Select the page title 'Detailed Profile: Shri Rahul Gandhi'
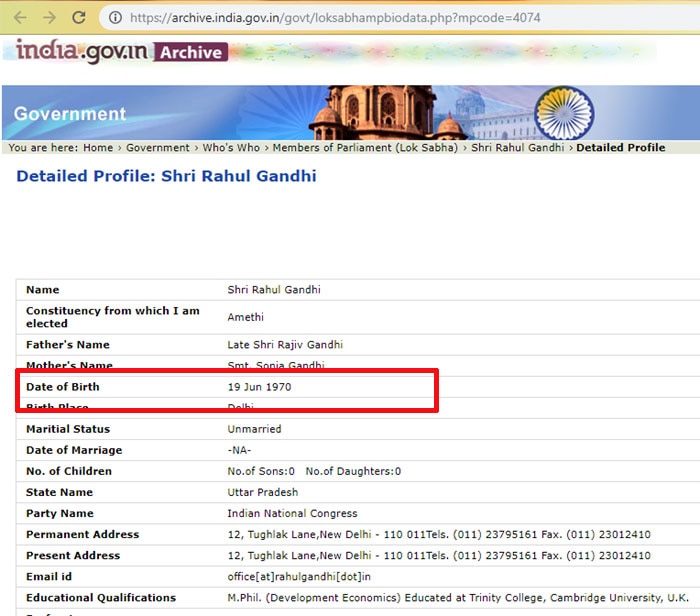 [167, 176]
